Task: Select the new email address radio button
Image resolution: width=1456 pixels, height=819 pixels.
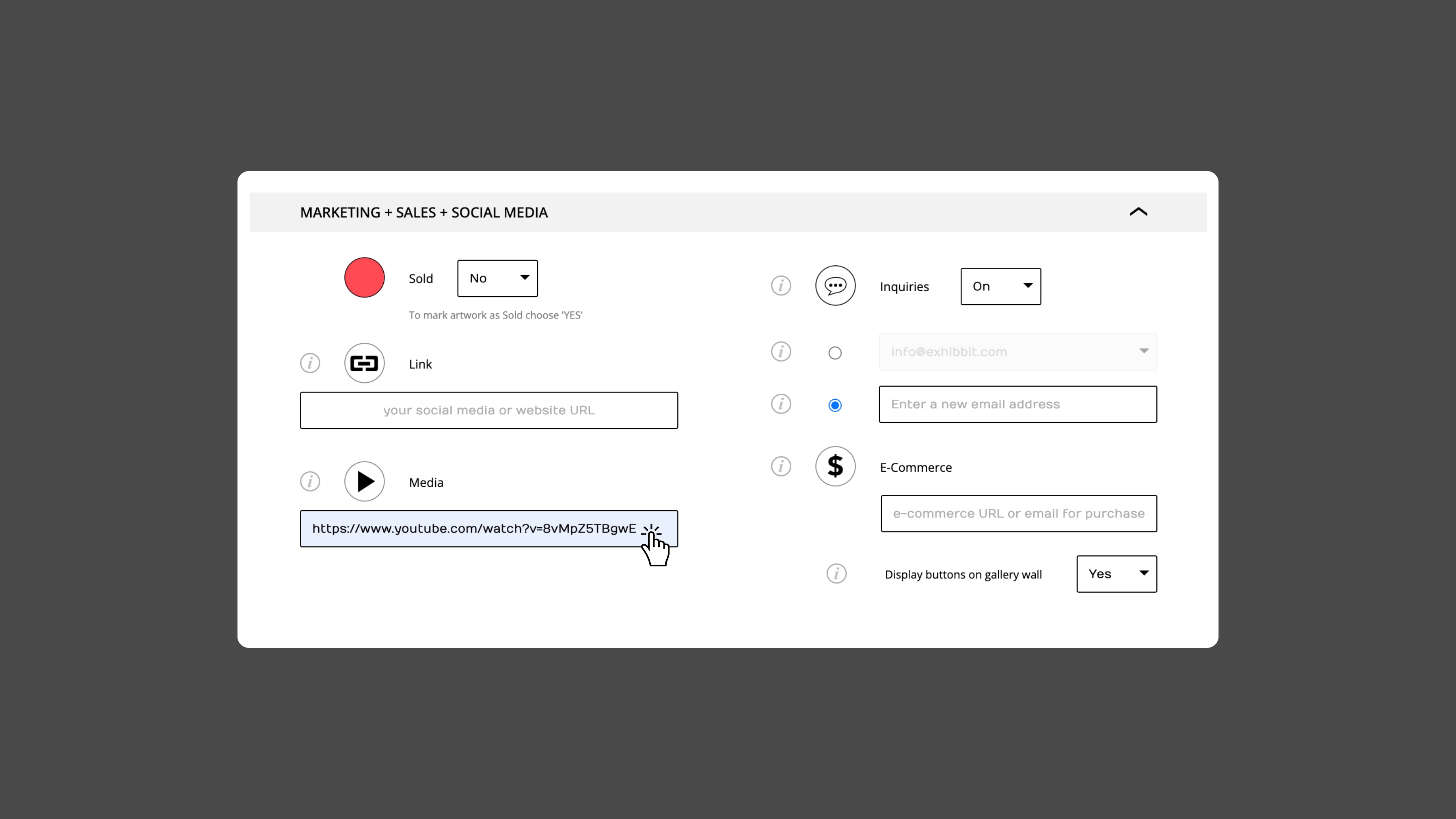Action: click(834, 405)
